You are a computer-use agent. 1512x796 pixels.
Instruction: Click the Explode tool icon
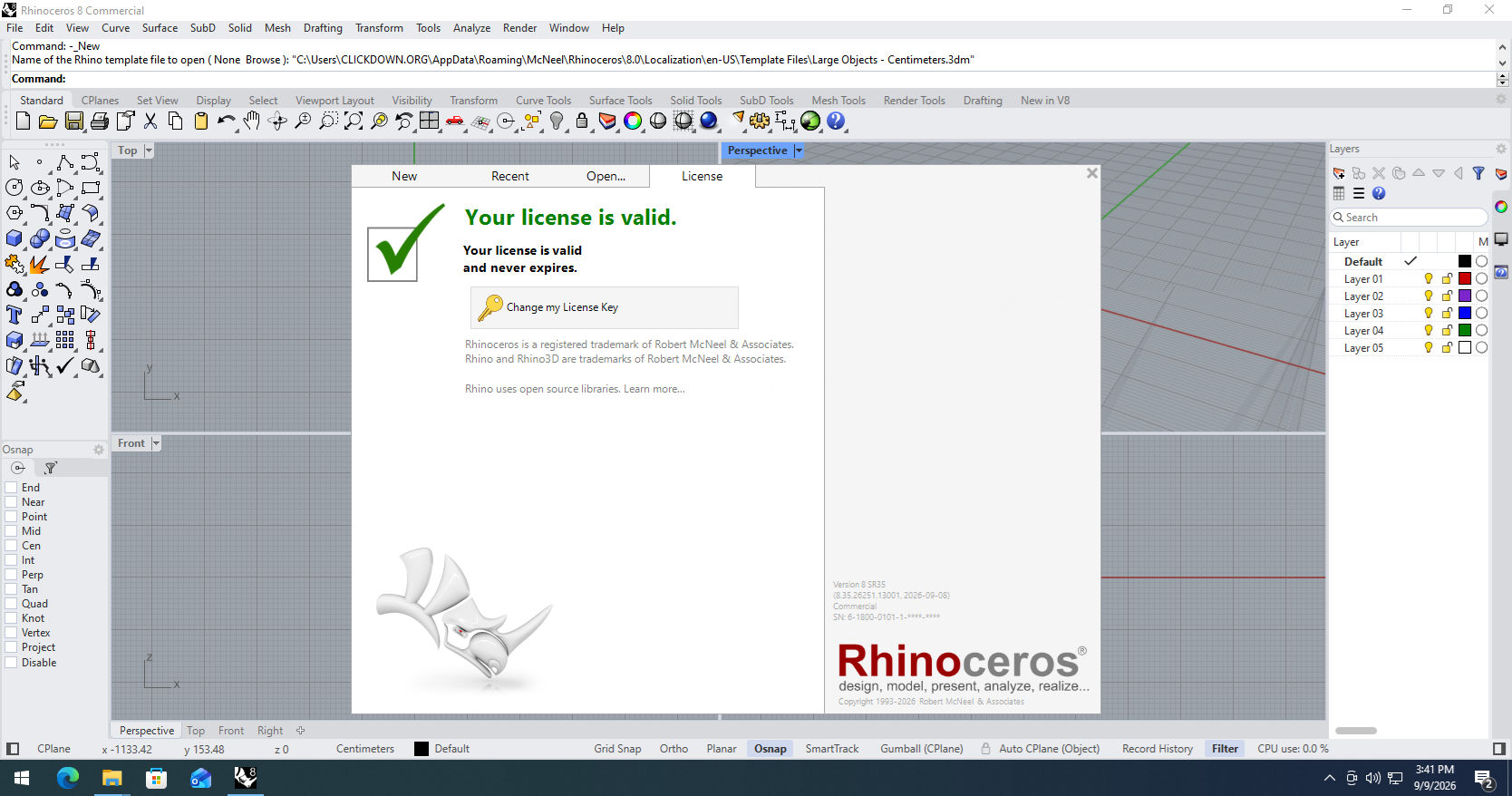pos(40,264)
